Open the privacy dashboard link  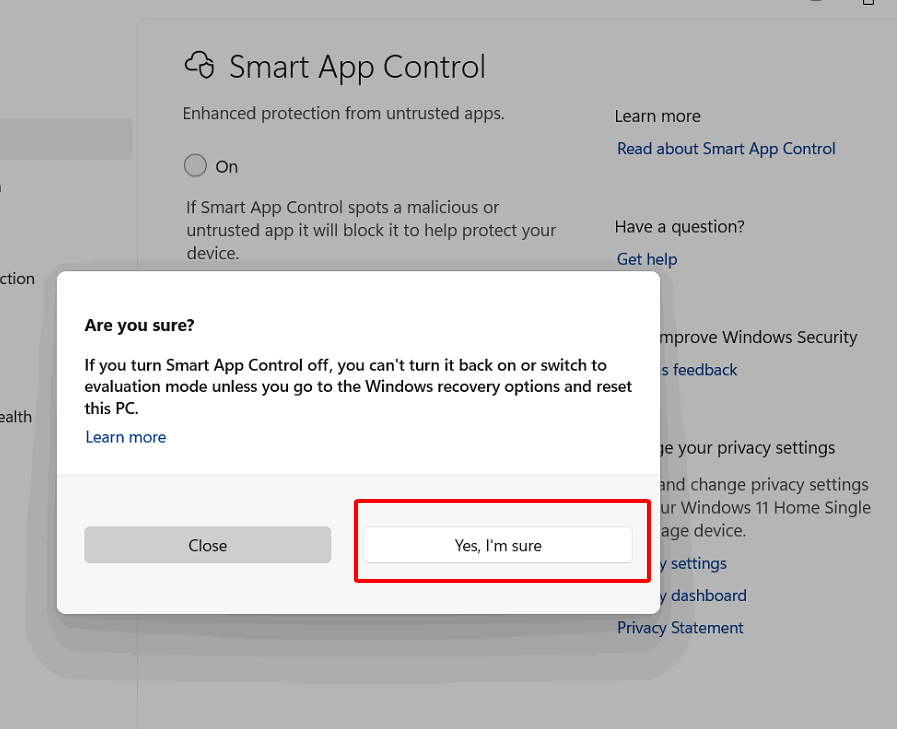(703, 596)
